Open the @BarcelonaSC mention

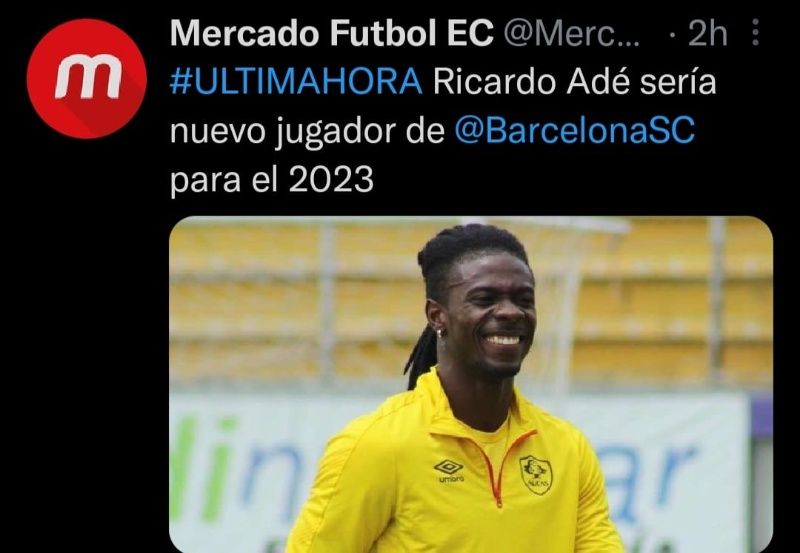point(575,131)
